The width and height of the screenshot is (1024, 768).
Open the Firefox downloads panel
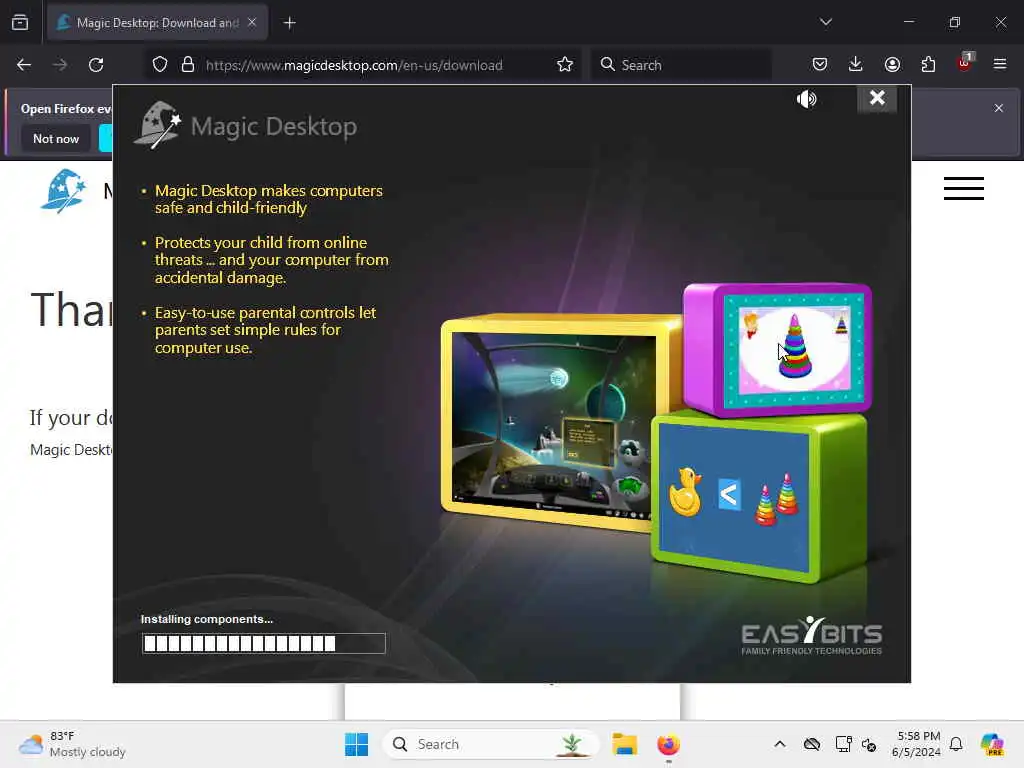click(856, 65)
